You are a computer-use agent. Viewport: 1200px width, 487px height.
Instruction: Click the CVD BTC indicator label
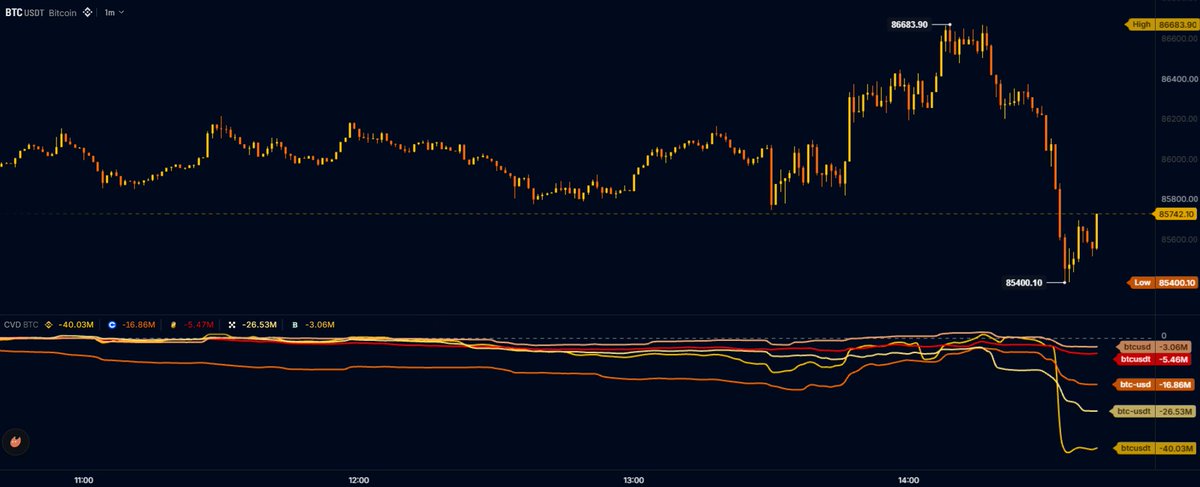click(x=21, y=325)
